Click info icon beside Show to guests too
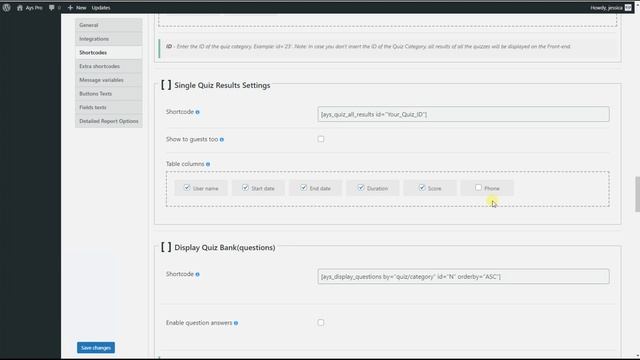Viewport: 640px width, 360px height. 222,140
